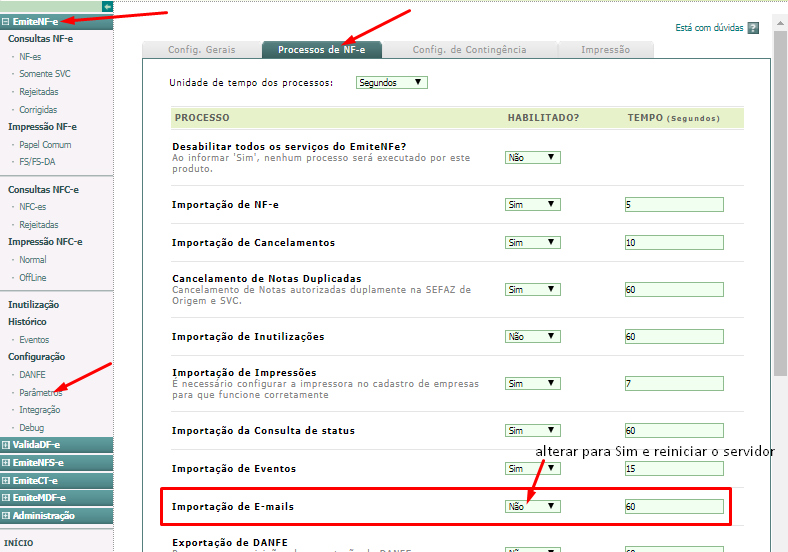Click the Importação de Eventos time field
788x552 pixels.
click(674, 469)
